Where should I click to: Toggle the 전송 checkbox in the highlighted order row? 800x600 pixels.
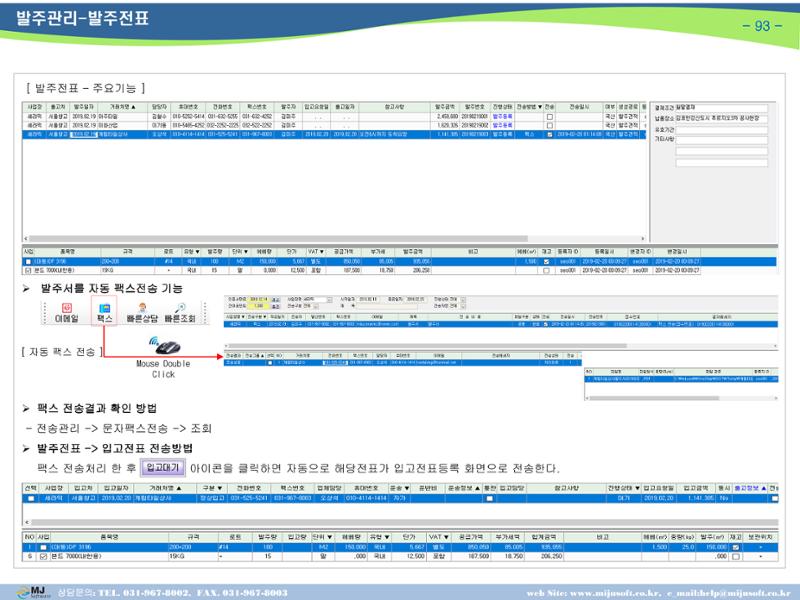tap(549, 134)
